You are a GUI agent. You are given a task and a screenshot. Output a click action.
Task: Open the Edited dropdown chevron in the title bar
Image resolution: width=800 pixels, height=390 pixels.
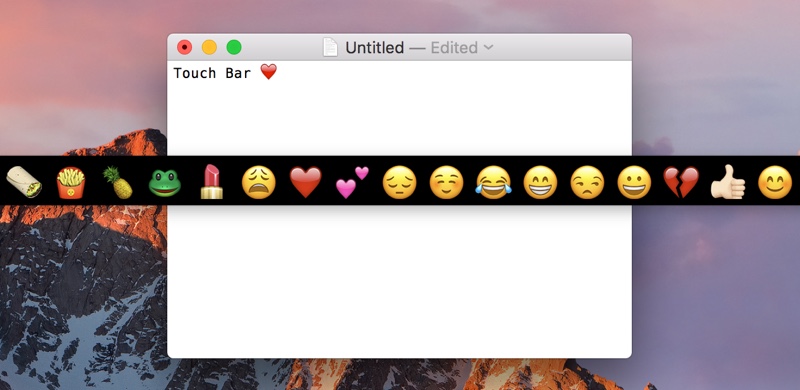click(488, 47)
